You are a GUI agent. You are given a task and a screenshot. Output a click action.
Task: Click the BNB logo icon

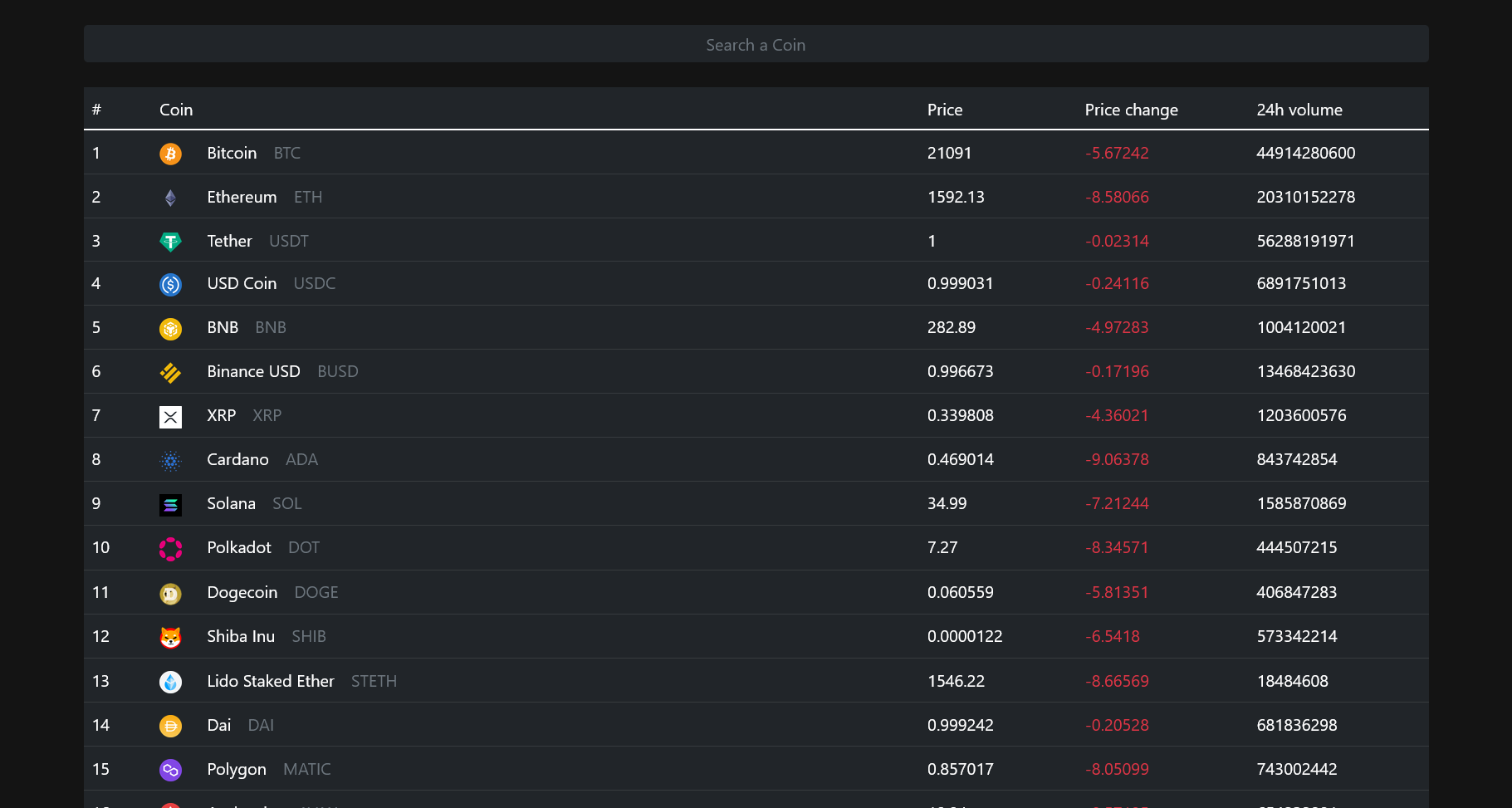[x=170, y=328]
